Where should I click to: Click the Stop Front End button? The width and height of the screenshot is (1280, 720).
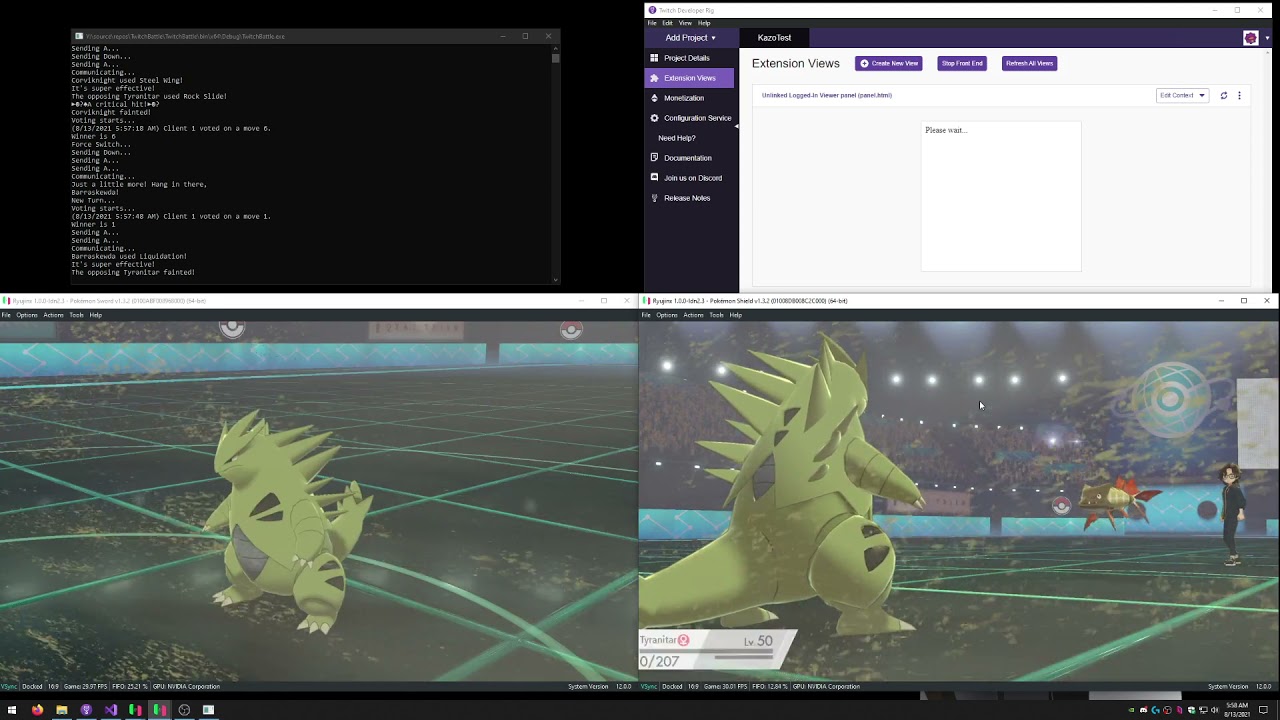962,63
